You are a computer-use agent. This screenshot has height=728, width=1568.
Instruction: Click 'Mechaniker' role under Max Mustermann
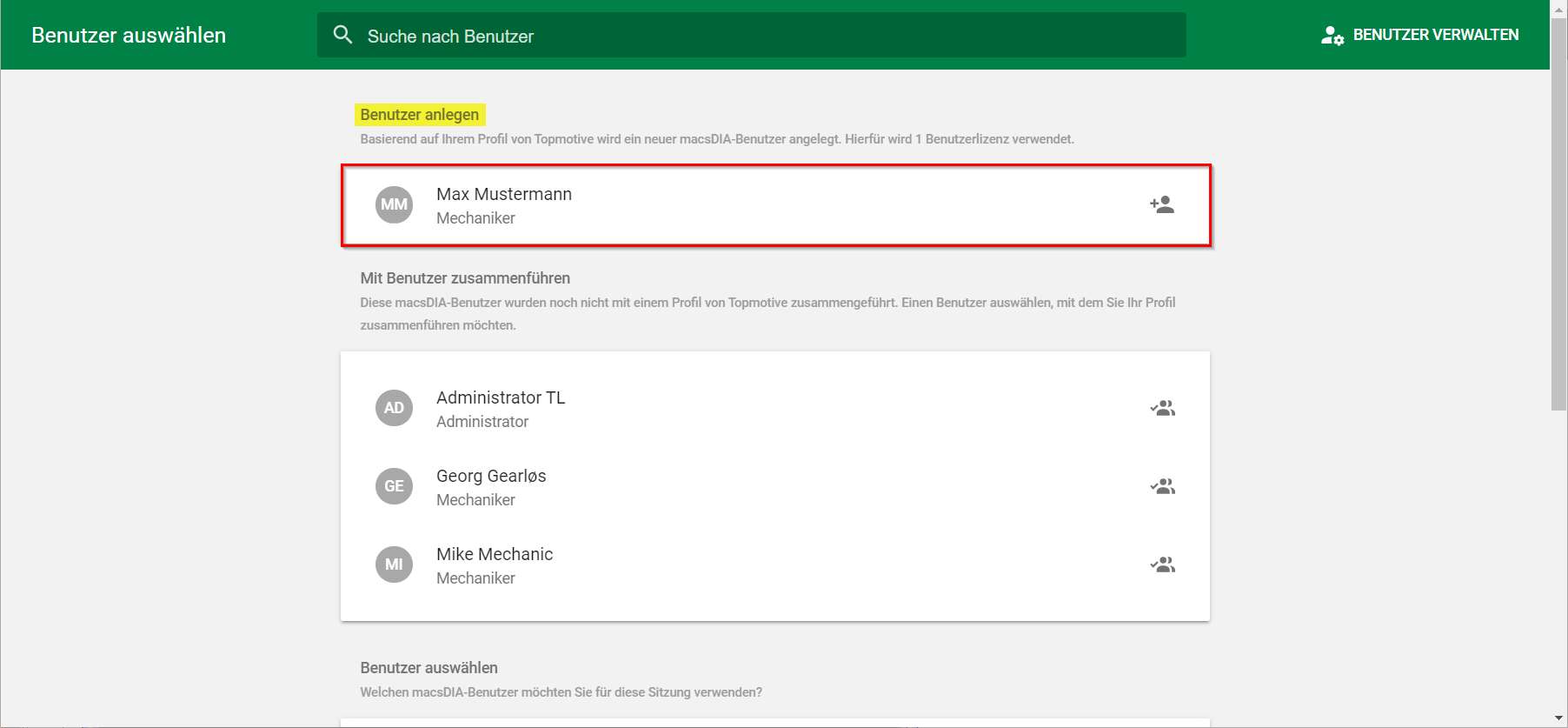(x=475, y=218)
